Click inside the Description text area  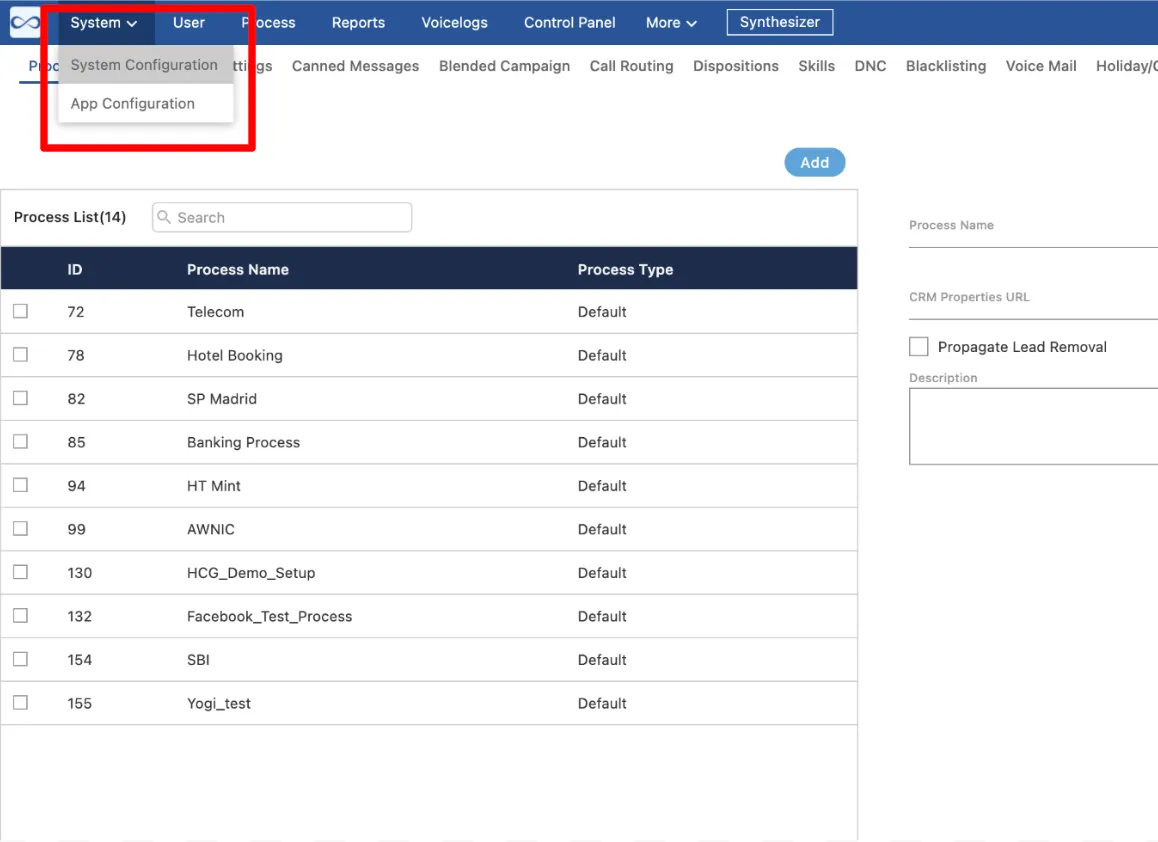[x=1033, y=426]
